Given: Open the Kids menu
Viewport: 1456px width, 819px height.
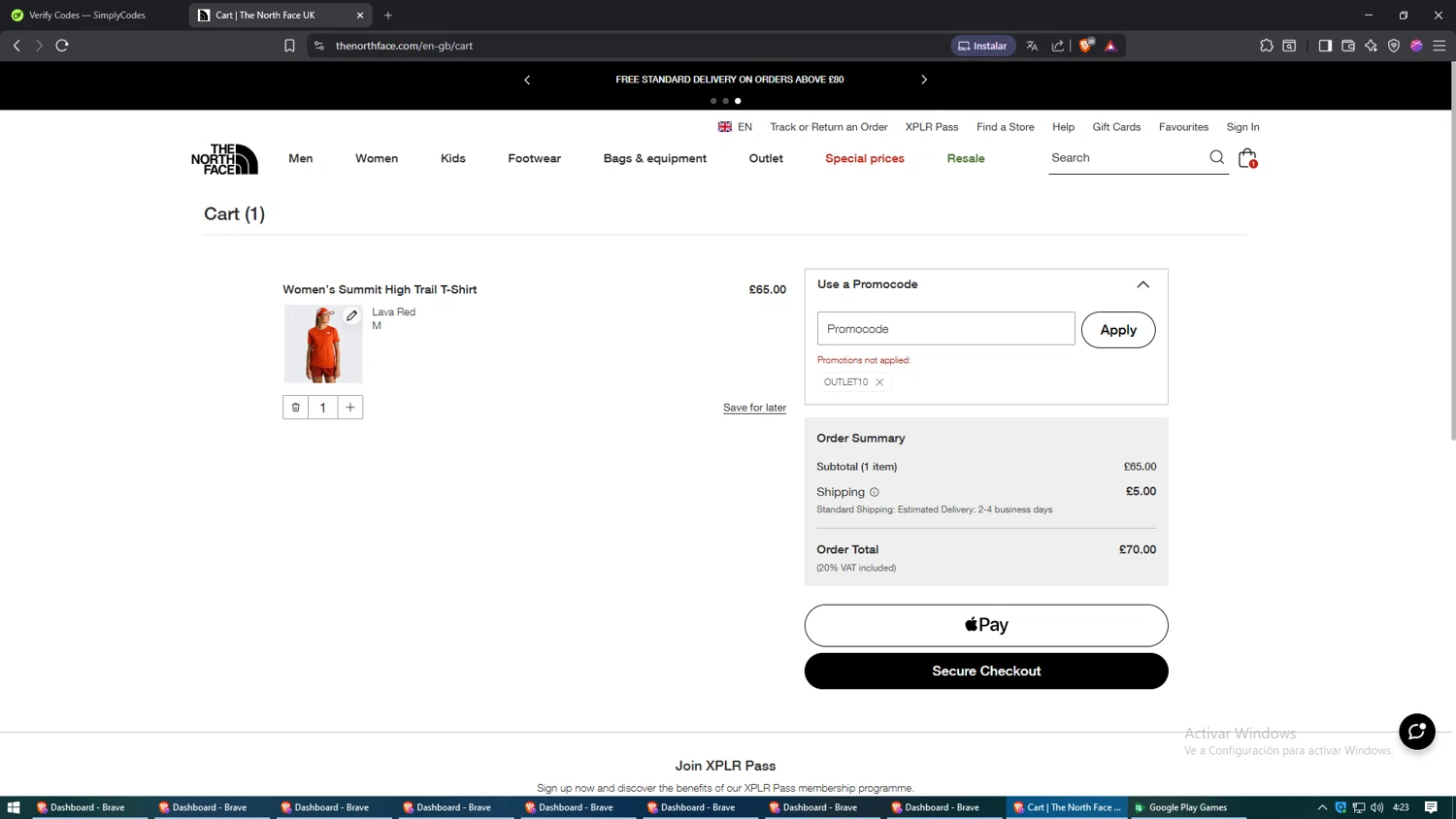Looking at the screenshot, I should click(x=453, y=158).
